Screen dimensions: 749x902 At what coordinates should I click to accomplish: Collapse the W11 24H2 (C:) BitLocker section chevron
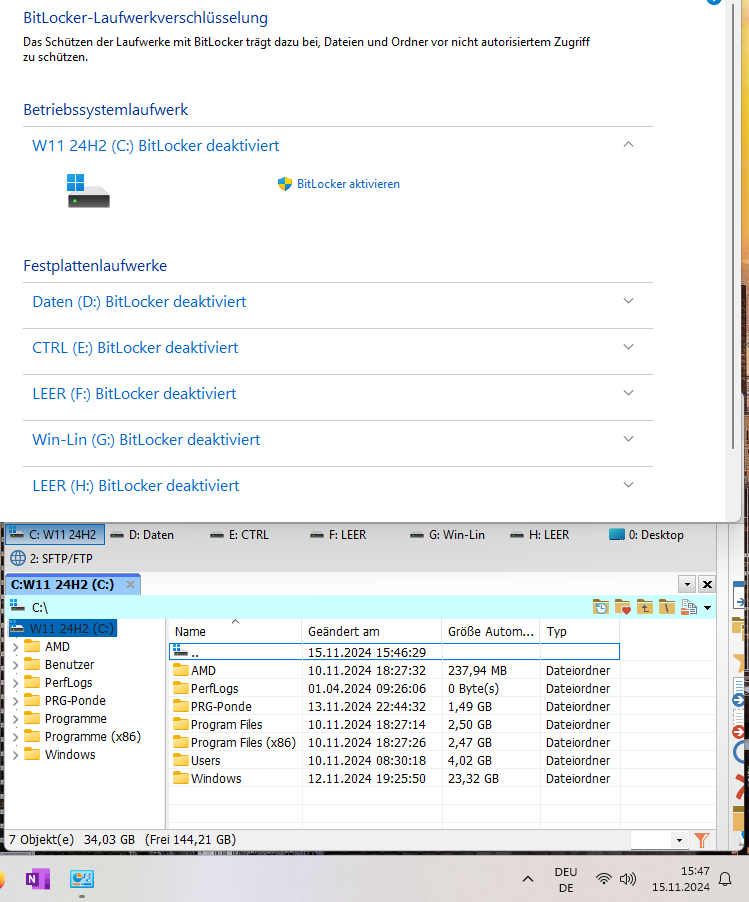628,144
